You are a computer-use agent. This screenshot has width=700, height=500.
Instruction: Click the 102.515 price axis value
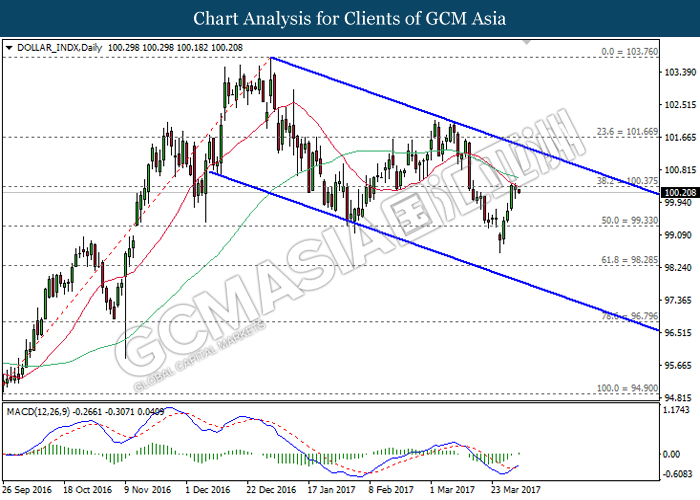(x=680, y=105)
